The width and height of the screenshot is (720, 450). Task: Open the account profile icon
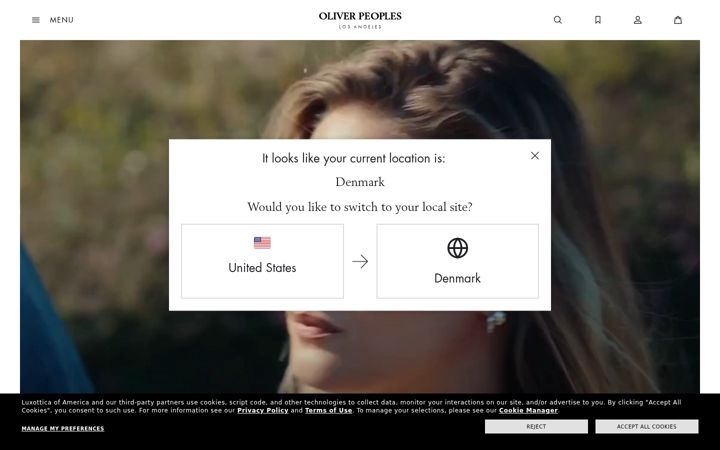[638, 20]
